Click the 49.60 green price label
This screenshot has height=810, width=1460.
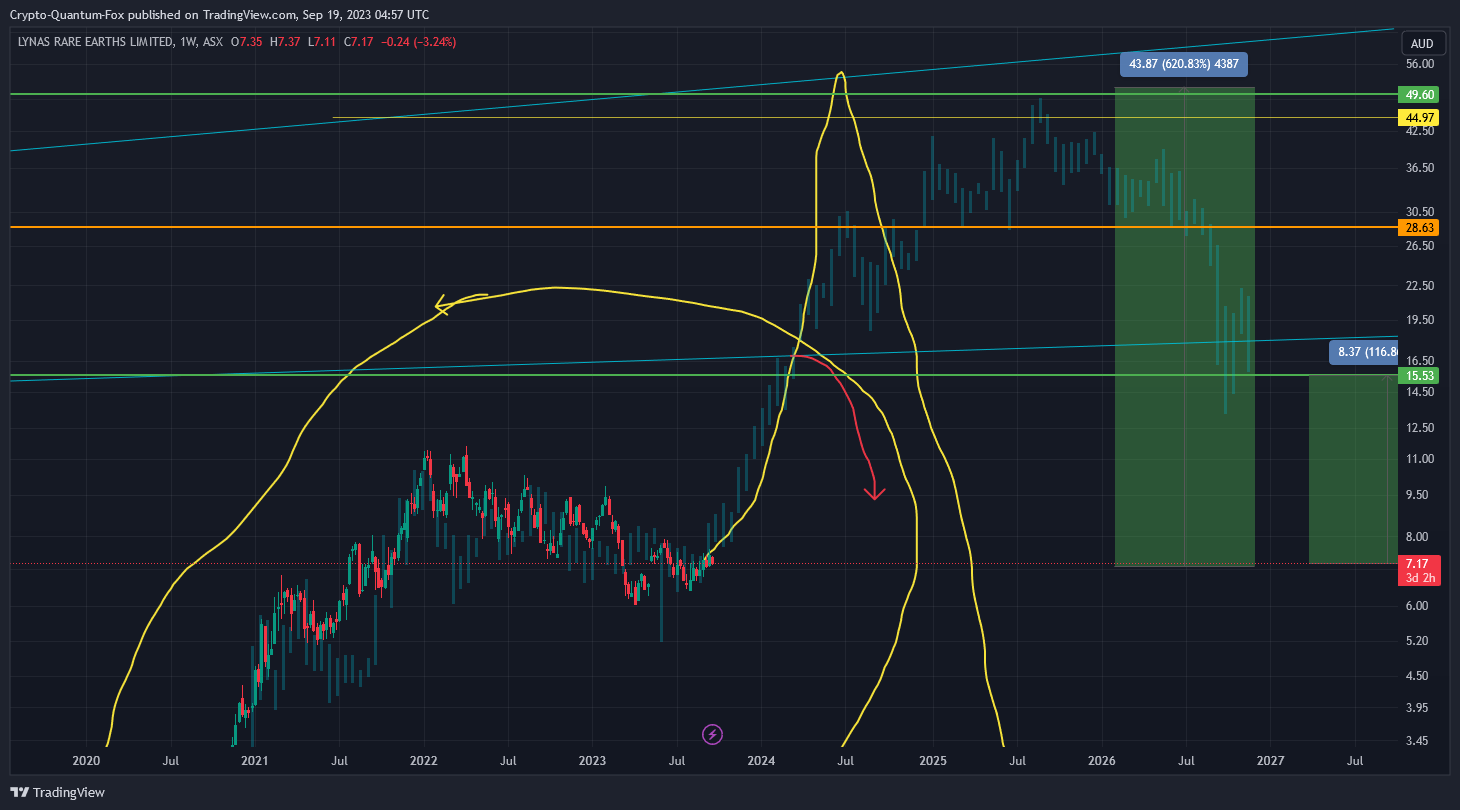click(1419, 94)
